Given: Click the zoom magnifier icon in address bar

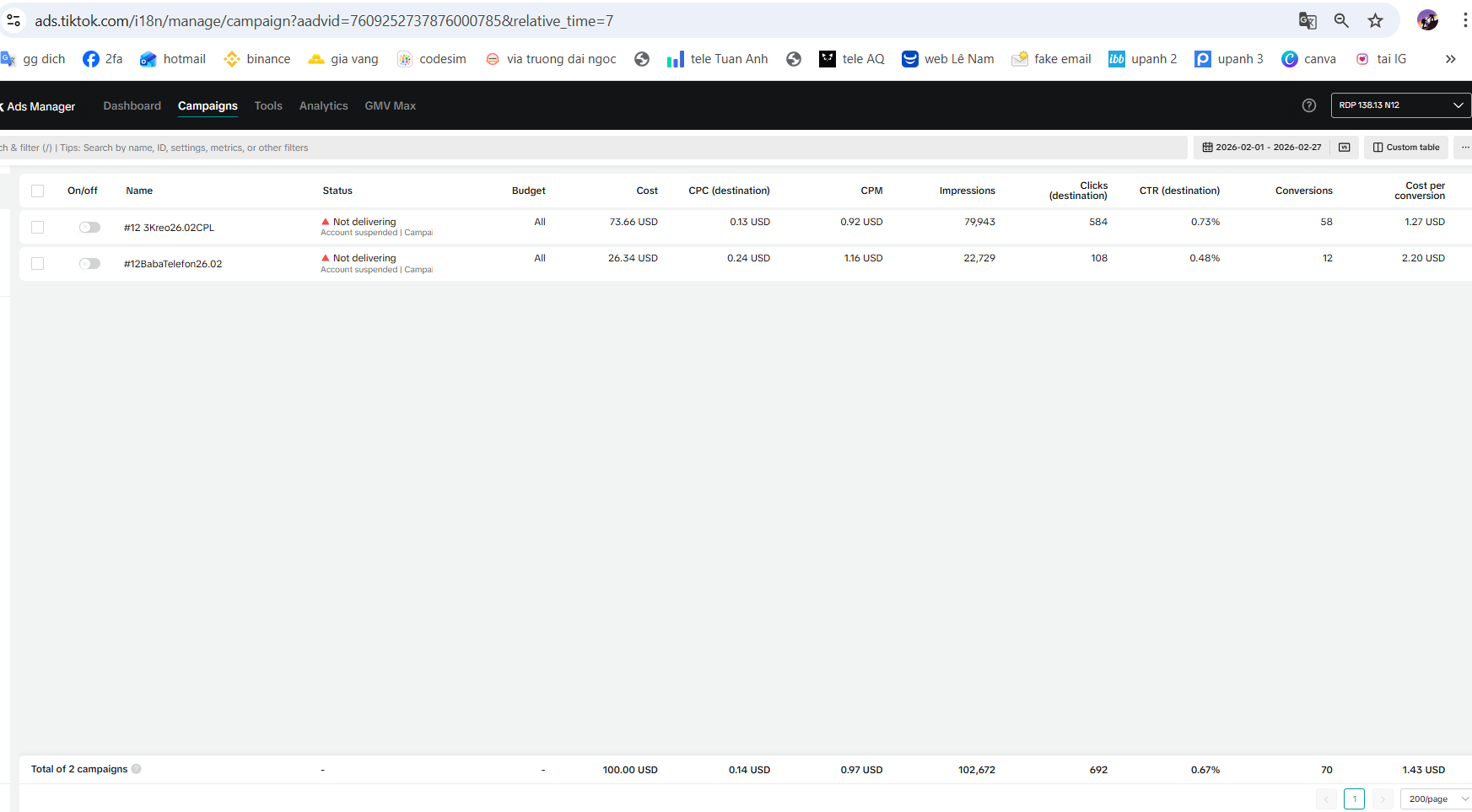Looking at the screenshot, I should pos(1341,21).
